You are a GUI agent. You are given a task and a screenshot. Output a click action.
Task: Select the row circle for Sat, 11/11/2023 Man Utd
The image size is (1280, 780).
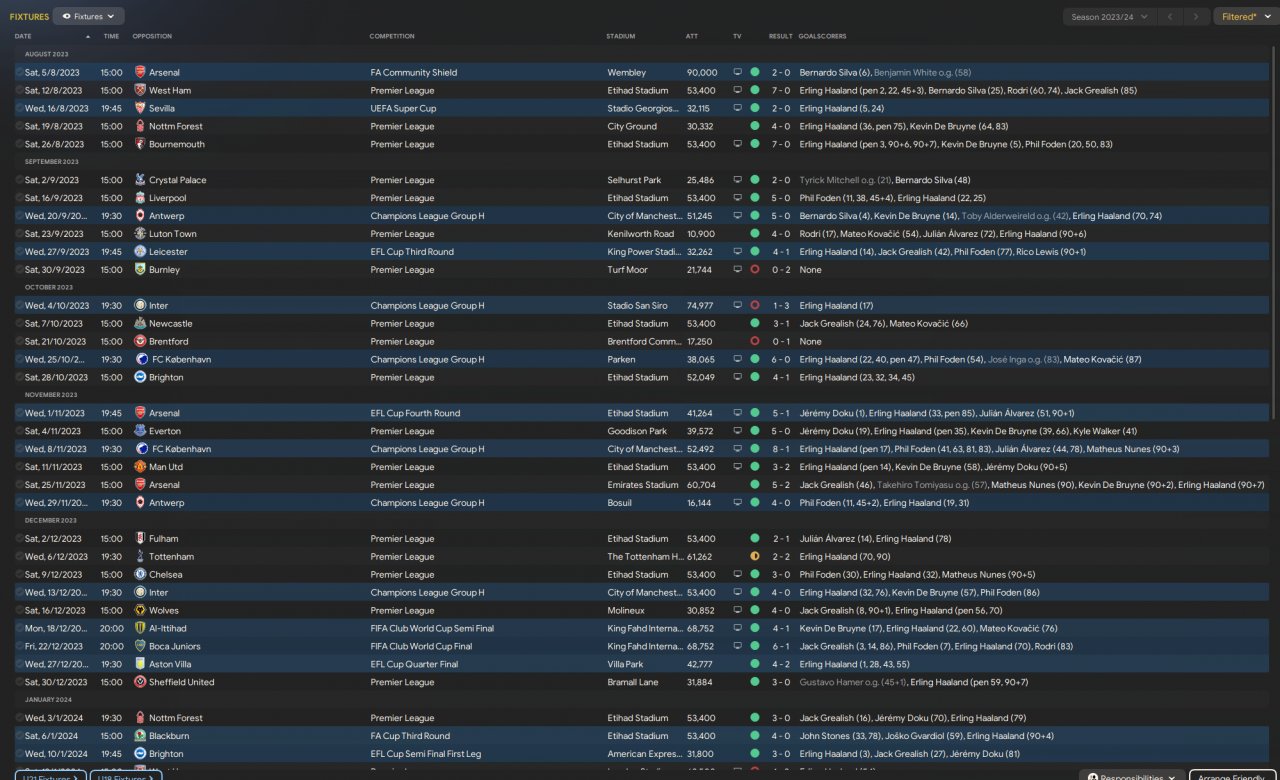coord(18,468)
